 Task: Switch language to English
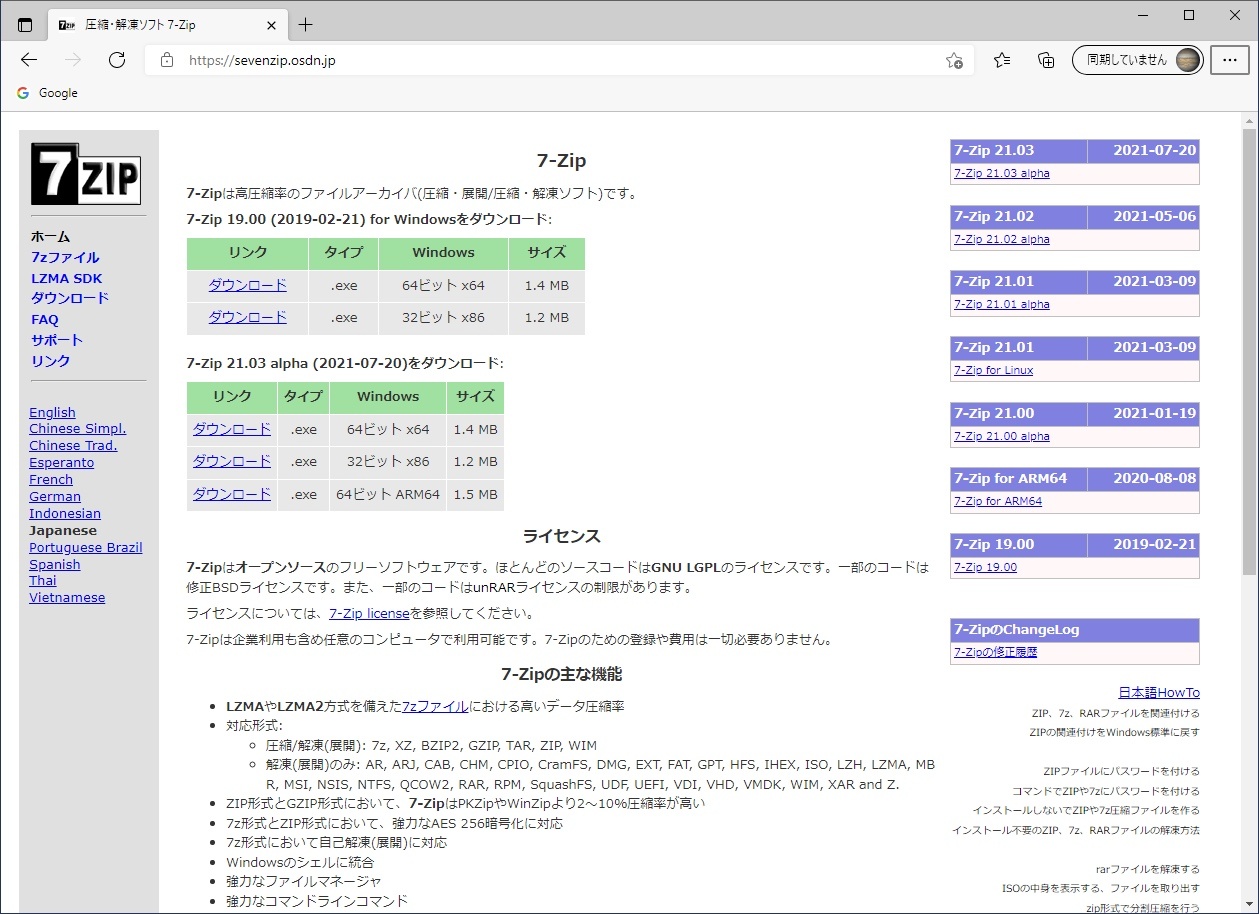pos(52,412)
